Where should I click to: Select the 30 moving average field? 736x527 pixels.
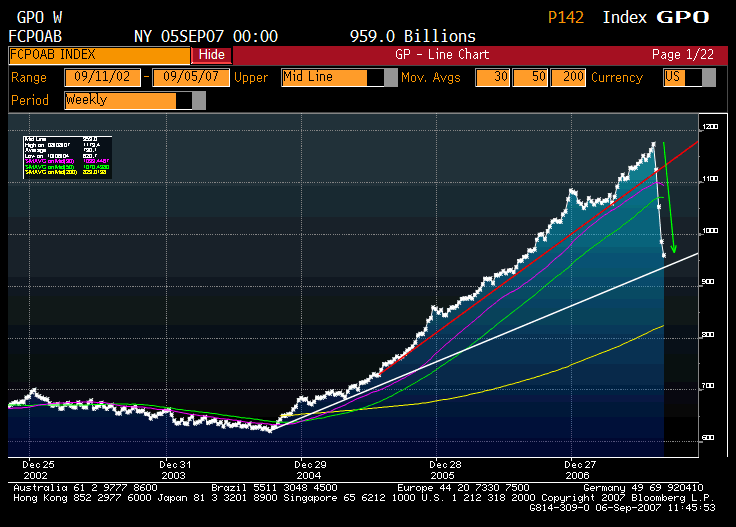pos(491,77)
